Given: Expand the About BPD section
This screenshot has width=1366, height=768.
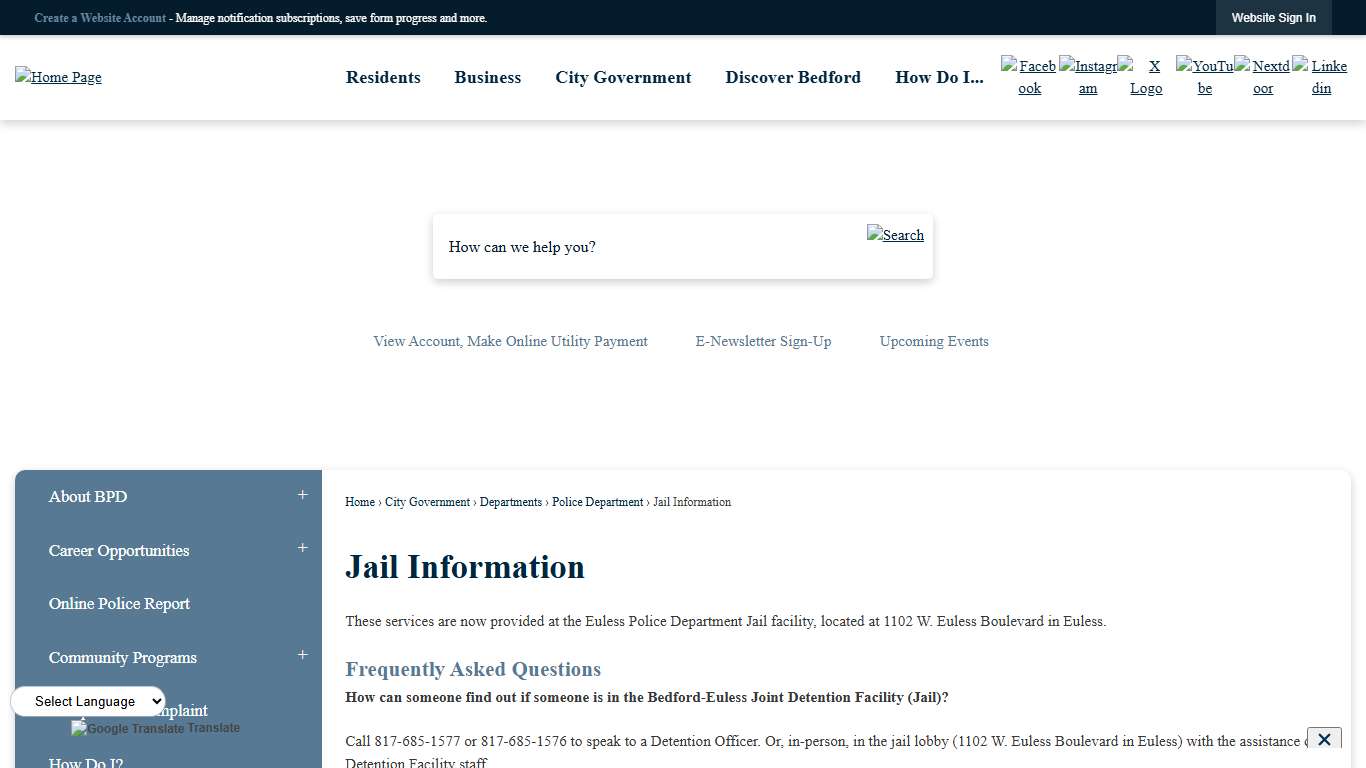Looking at the screenshot, I should click(301, 494).
